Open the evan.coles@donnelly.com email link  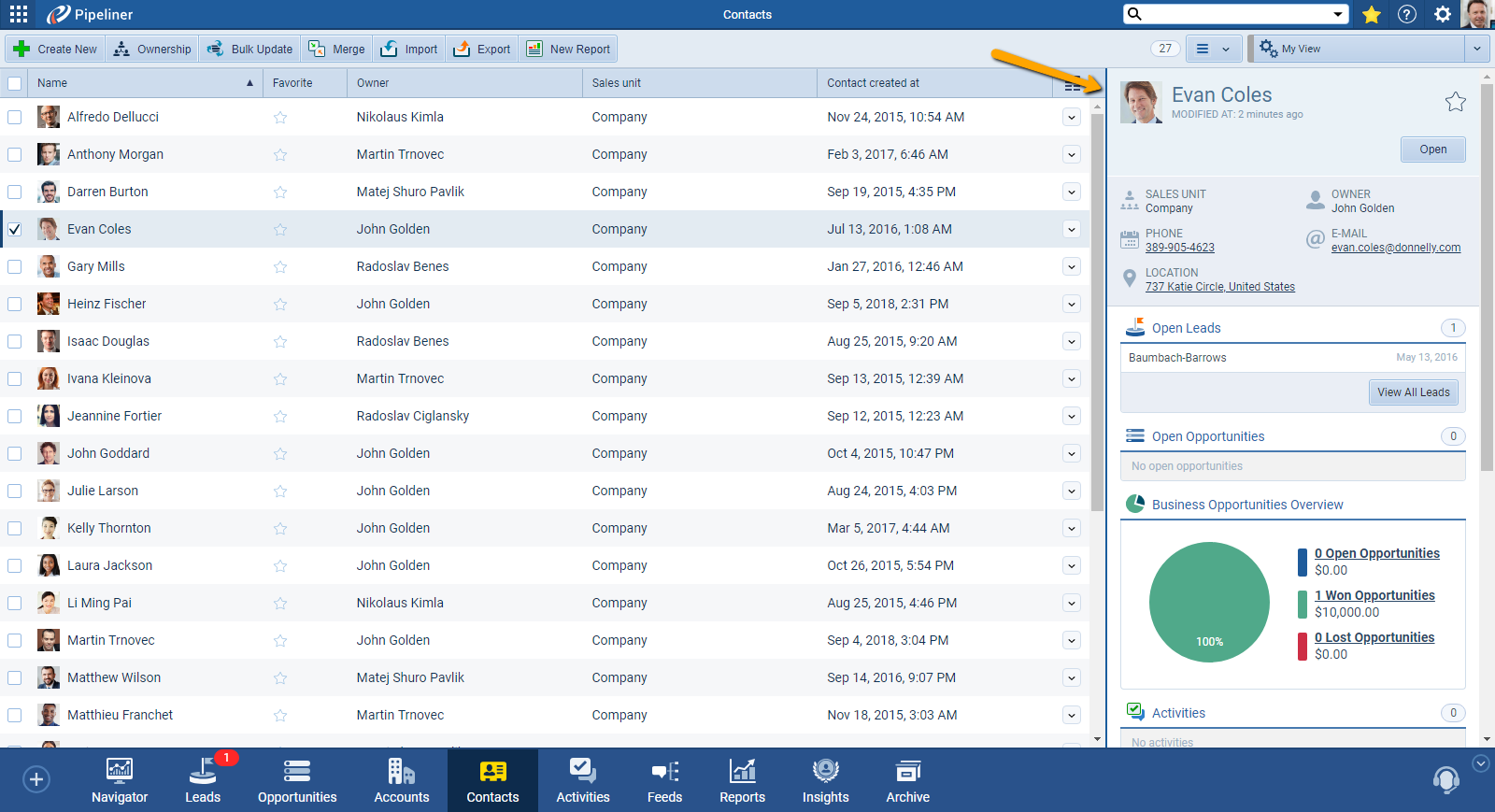click(1395, 248)
